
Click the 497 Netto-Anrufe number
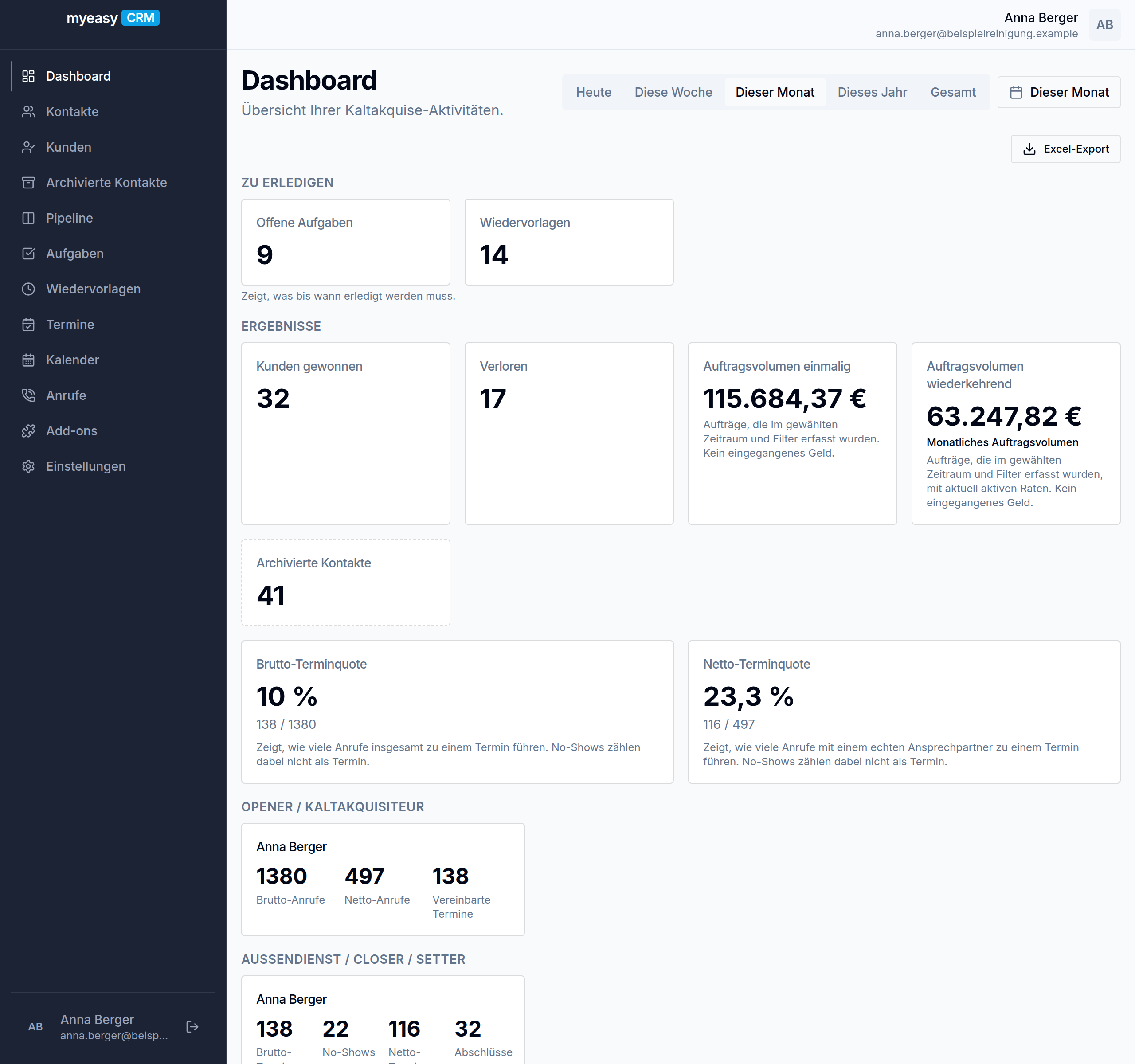point(364,876)
